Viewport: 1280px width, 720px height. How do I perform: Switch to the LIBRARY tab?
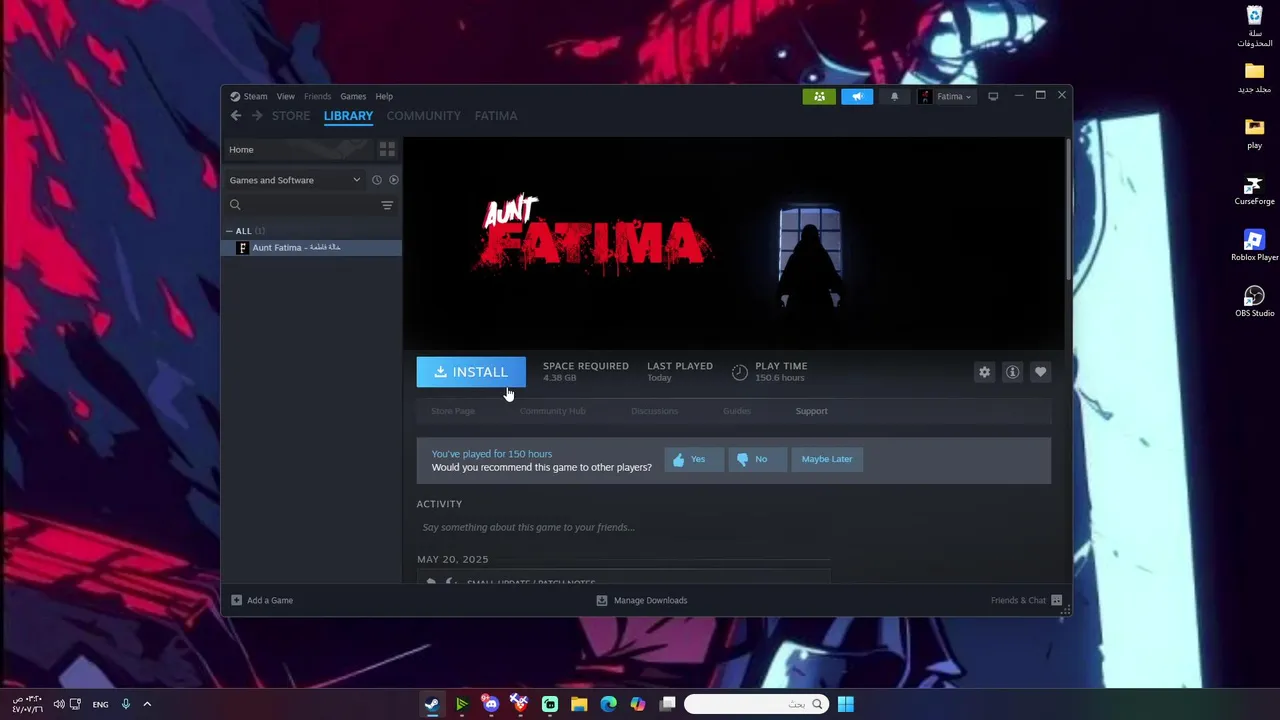click(x=348, y=116)
